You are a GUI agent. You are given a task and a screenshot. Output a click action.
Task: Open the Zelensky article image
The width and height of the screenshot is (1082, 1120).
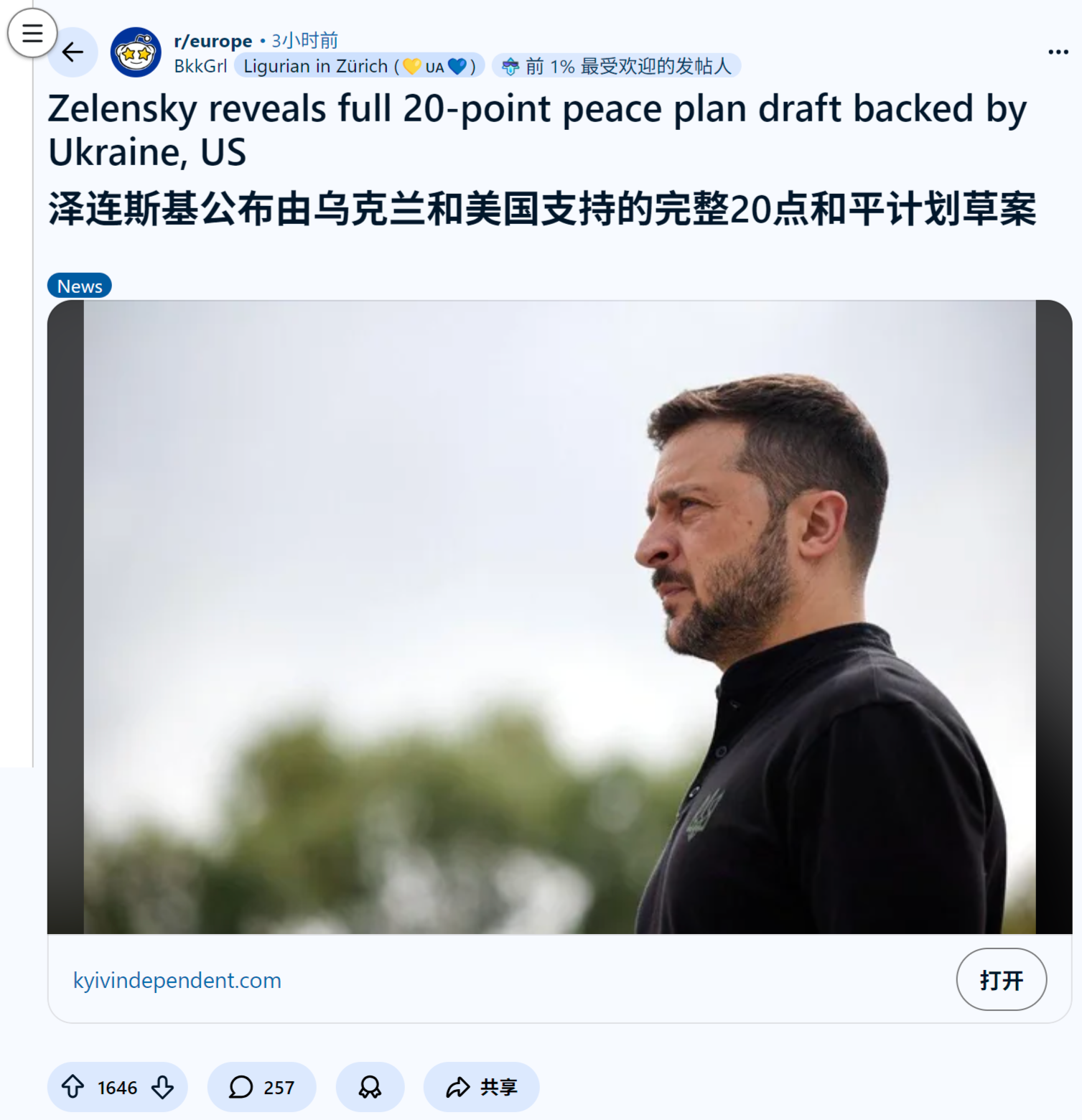click(559, 617)
